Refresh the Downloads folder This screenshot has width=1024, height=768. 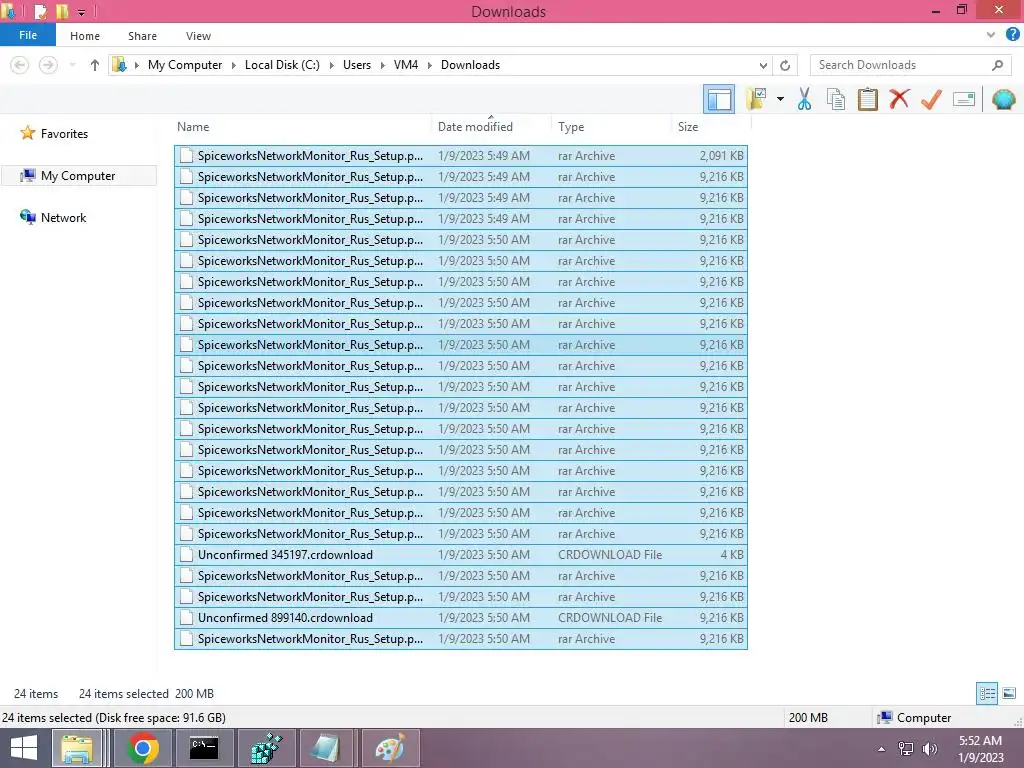tap(785, 65)
